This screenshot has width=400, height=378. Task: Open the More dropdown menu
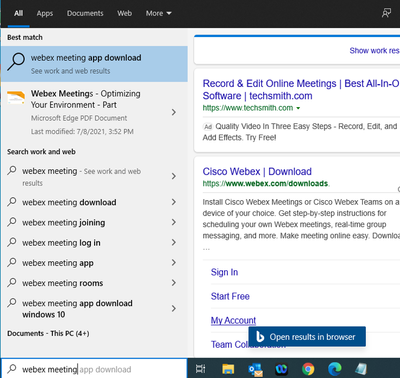(158, 13)
